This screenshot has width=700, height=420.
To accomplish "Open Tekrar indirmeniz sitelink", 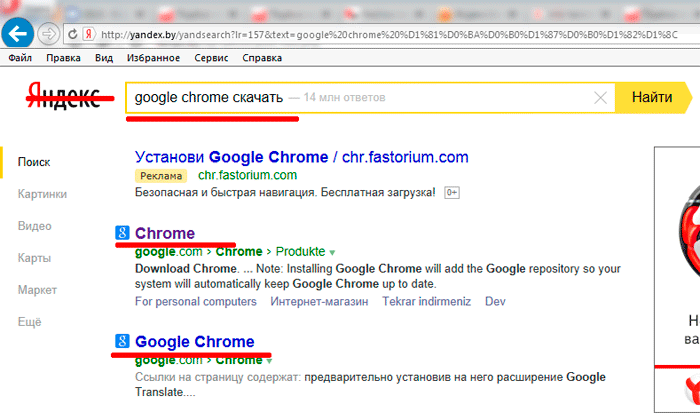I will 426,302.
